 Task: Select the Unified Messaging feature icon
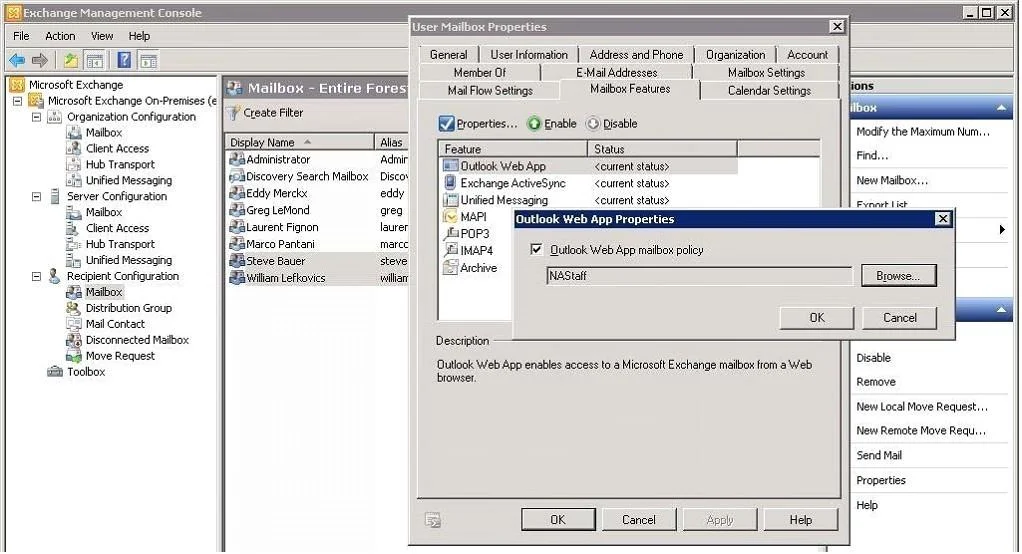[x=450, y=199]
